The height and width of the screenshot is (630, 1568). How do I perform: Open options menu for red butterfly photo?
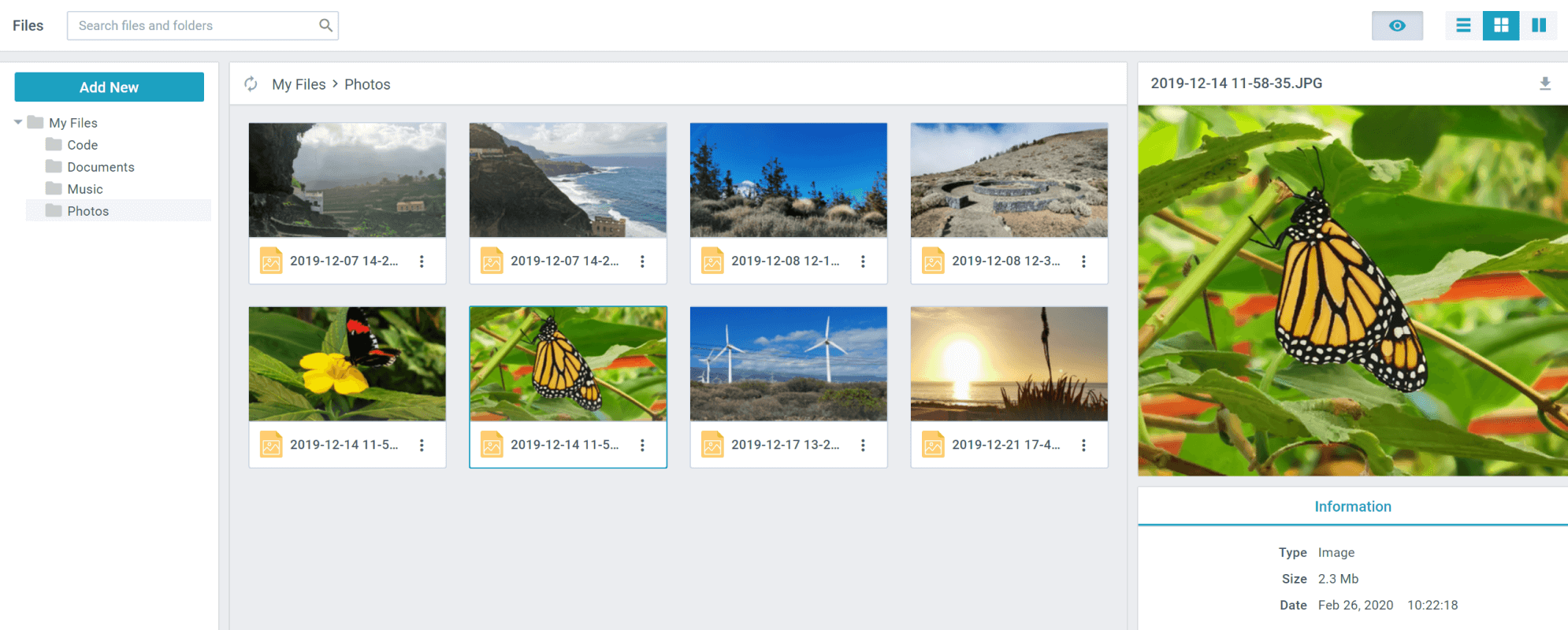click(422, 446)
